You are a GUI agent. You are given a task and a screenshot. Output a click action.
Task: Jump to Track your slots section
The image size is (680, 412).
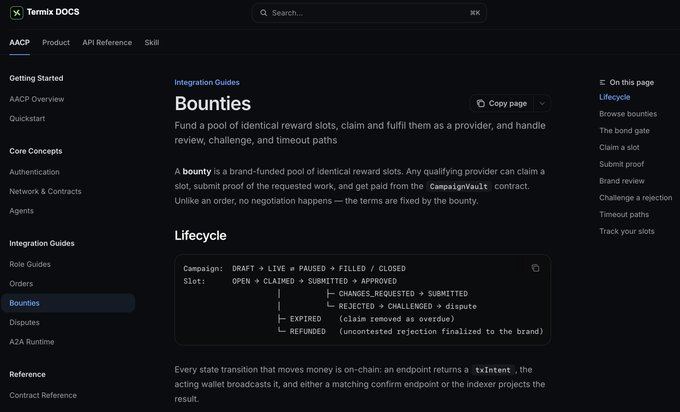point(627,232)
